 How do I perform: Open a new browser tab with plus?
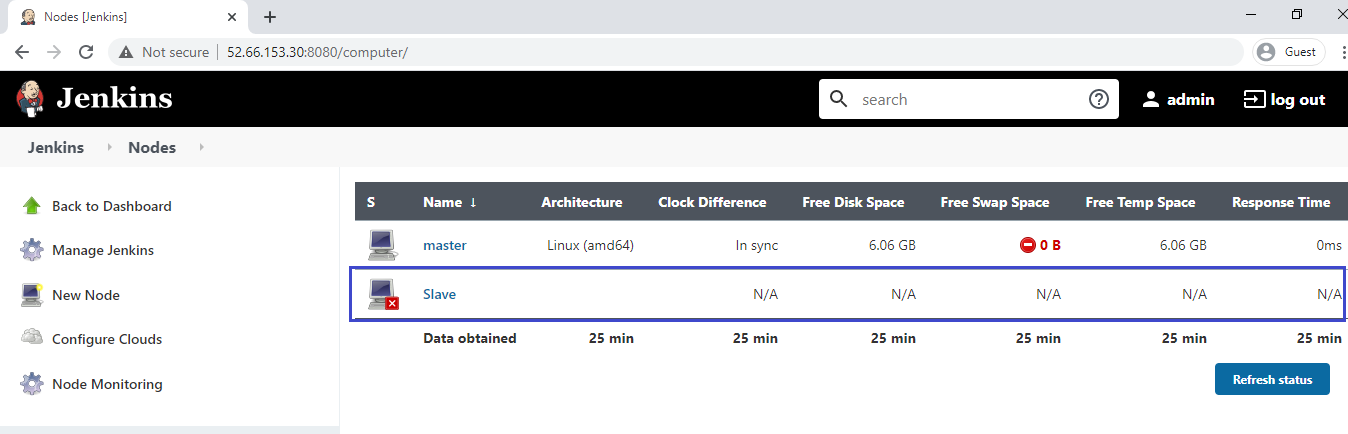[270, 17]
